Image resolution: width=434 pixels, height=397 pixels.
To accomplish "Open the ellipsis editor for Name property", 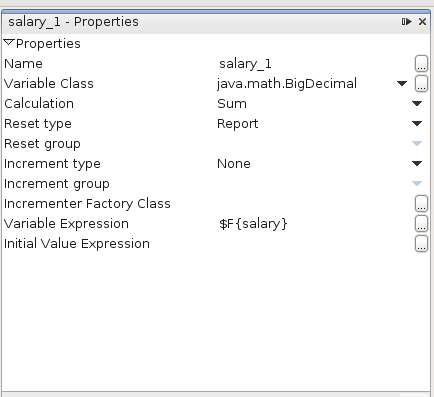I will (421, 64).
